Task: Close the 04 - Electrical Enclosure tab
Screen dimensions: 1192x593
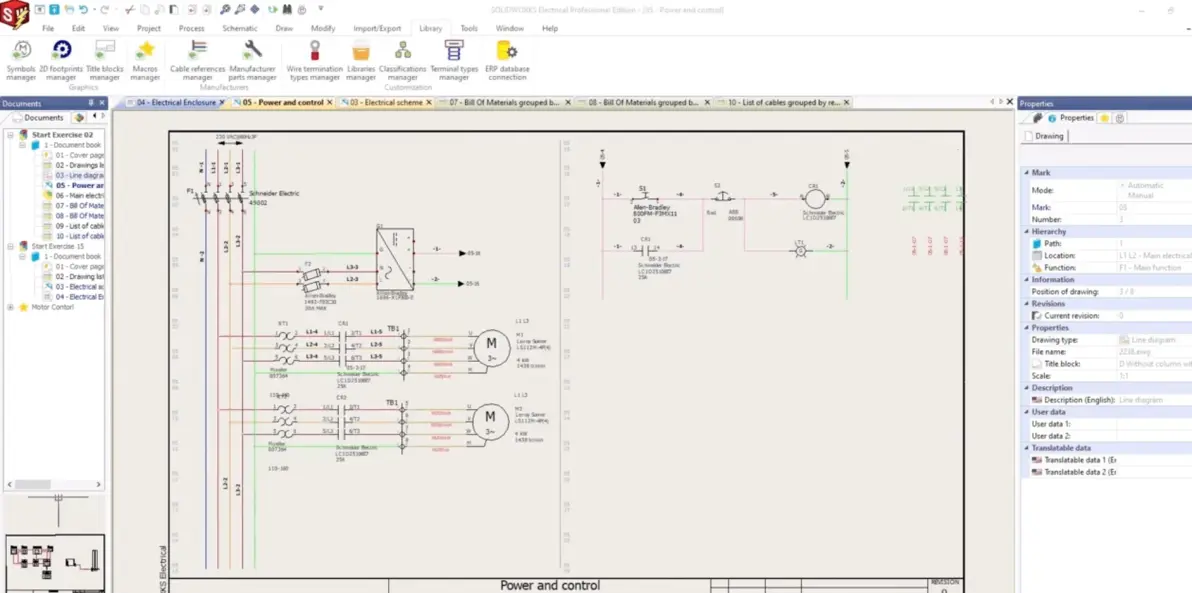Action: click(x=222, y=102)
